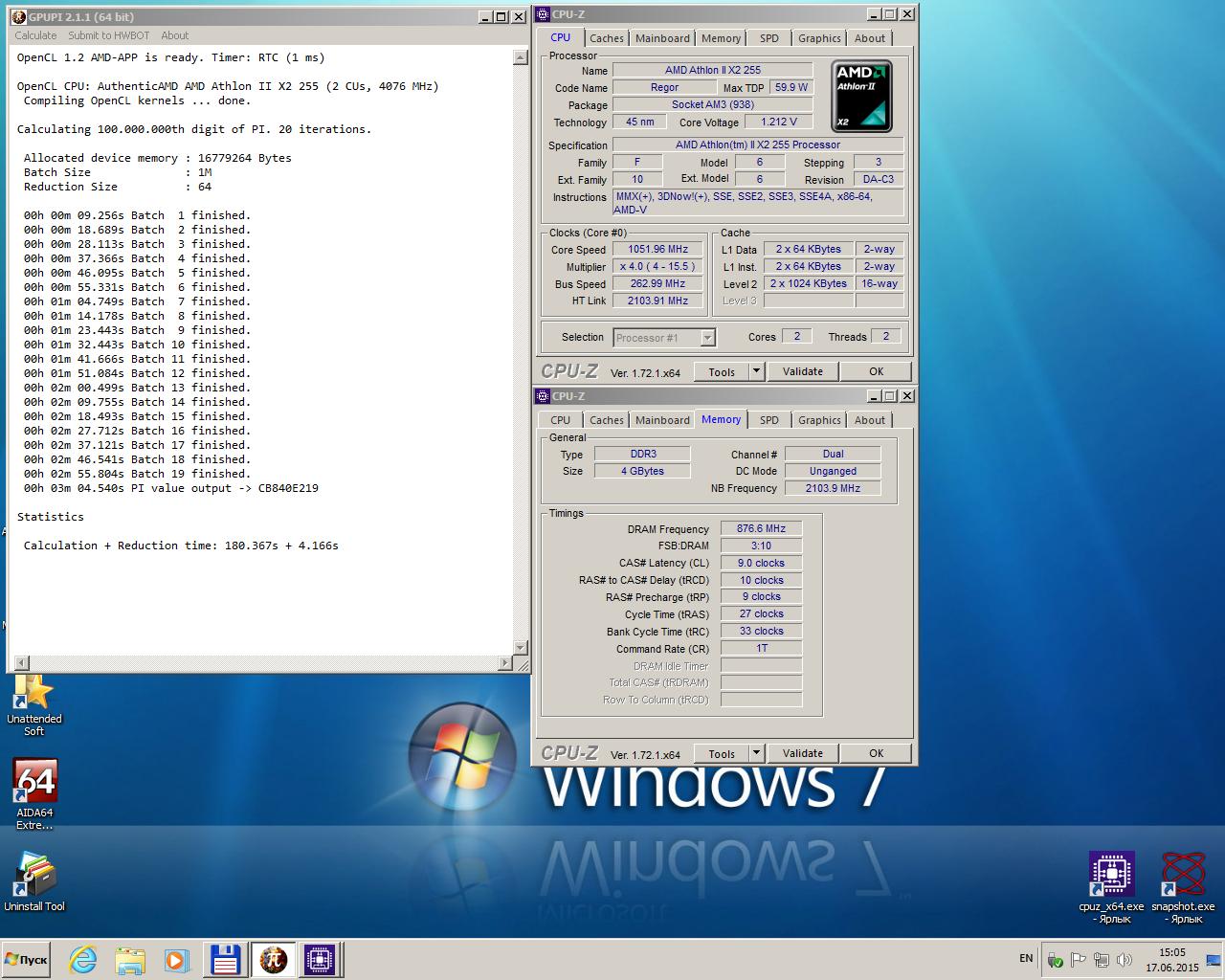Switch to Caches tab in lower CPU-Z
The height and width of the screenshot is (980, 1225).
click(607, 420)
